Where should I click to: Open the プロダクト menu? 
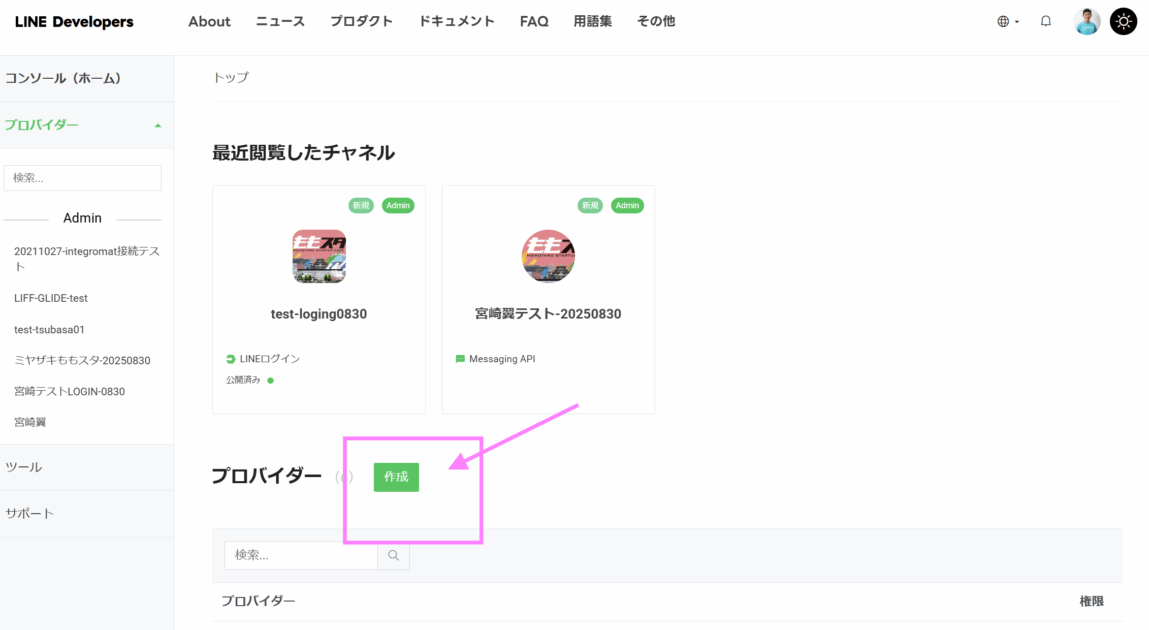coord(361,22)
